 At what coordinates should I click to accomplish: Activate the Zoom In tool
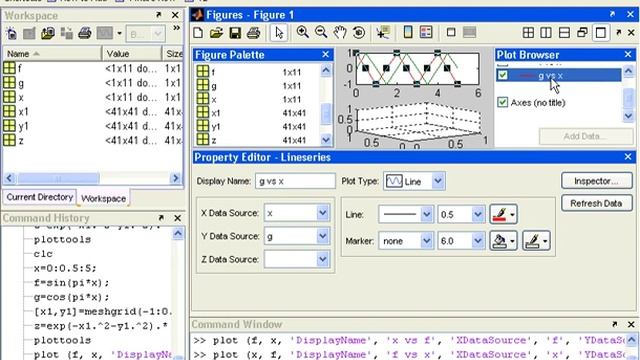point(302,32)
